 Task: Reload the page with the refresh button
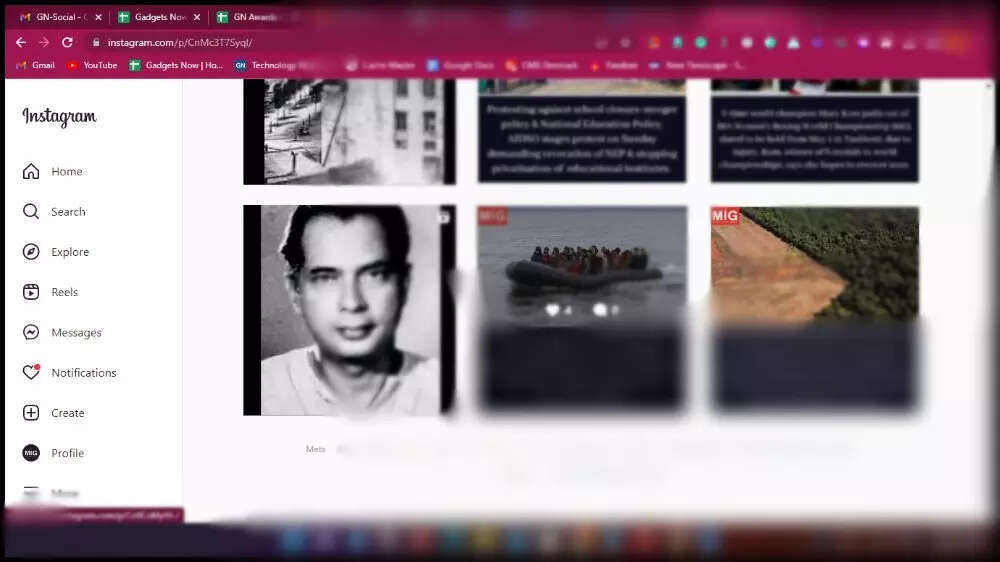coord(67,42)
